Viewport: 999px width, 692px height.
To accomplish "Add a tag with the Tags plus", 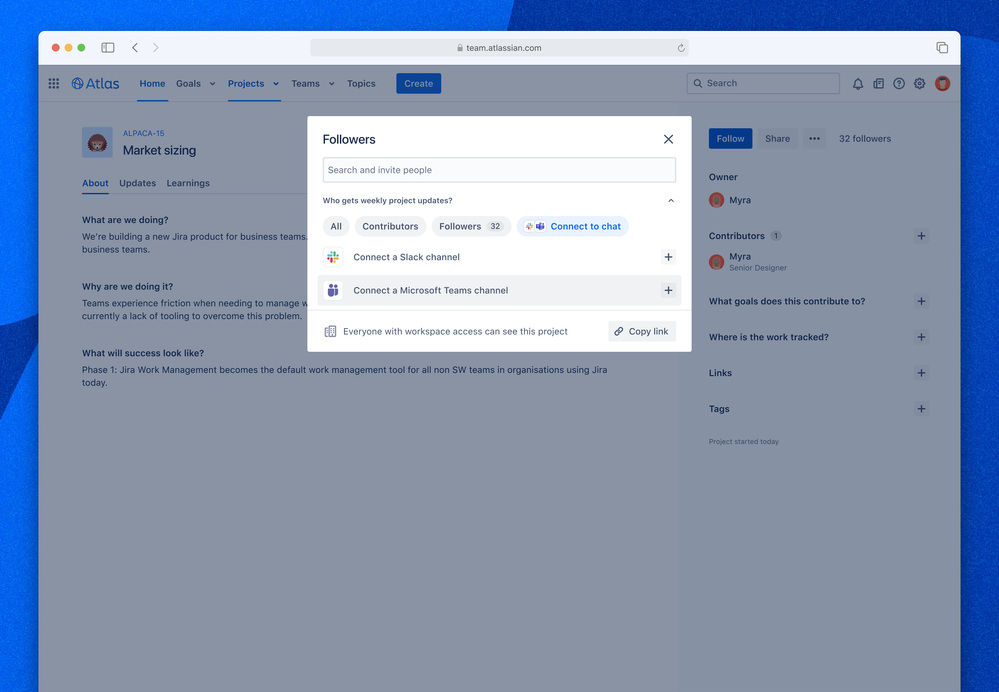I will pos(921,408).
